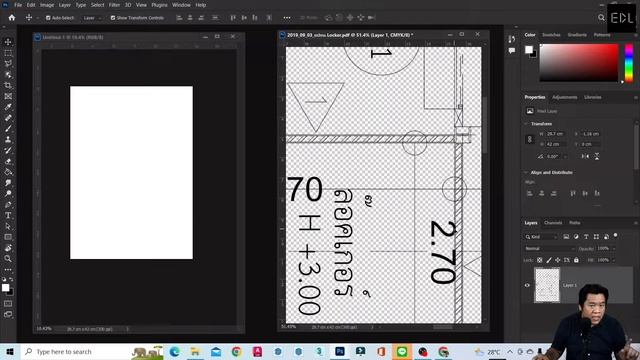Viewport: 640px width, 360px height.
Task: Select the Hand tool
Action: click(8, 248)
